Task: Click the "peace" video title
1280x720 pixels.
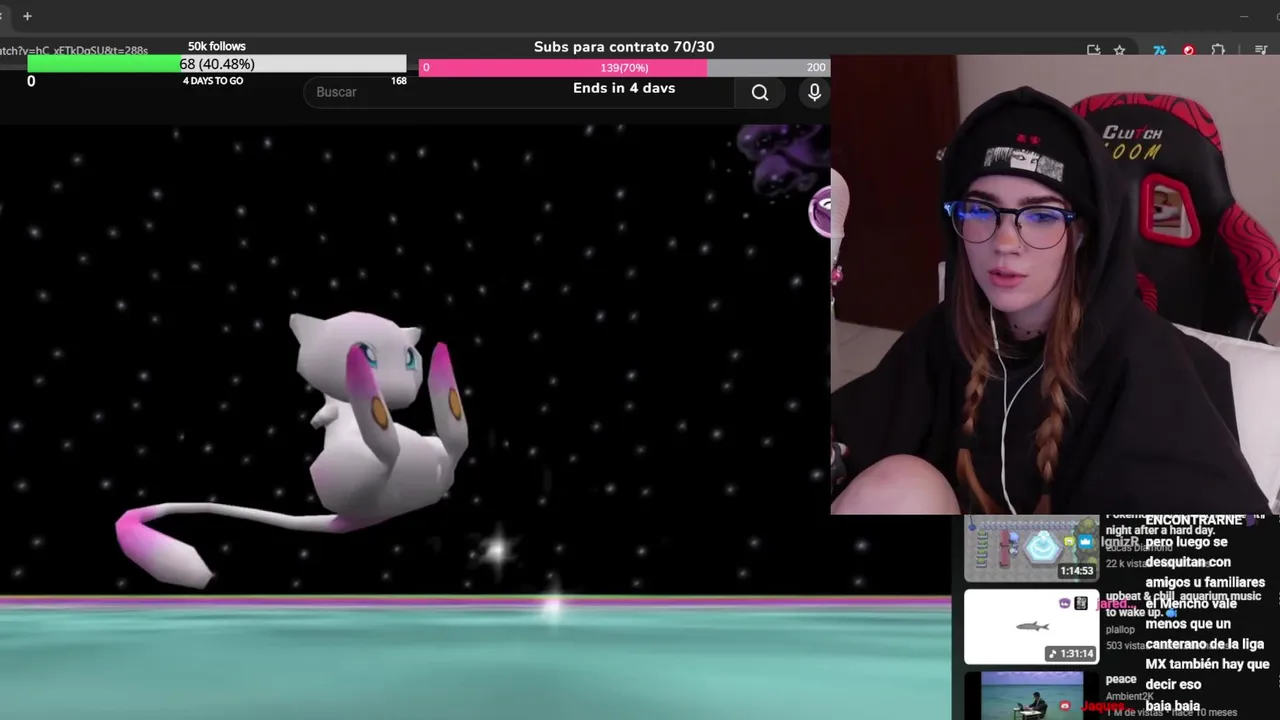Action: pyautogui.click(x=1121, y=679)
